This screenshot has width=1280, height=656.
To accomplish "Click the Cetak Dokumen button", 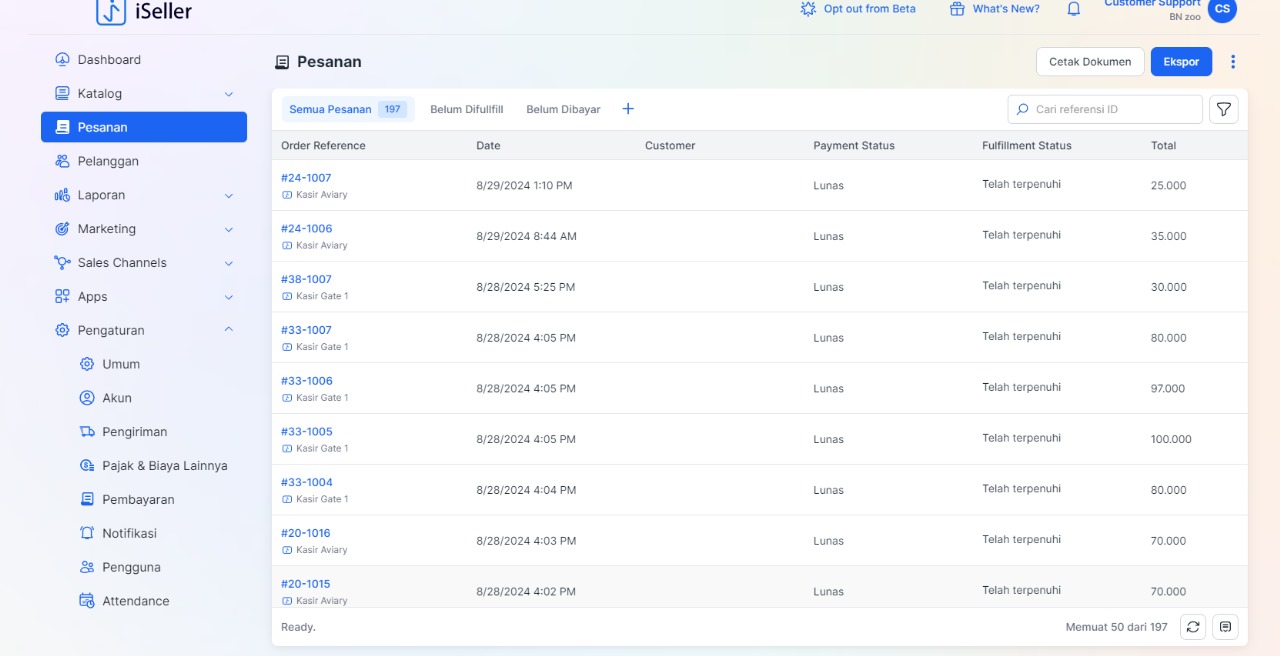I will pyautogui.click(x=1090, y=62).
